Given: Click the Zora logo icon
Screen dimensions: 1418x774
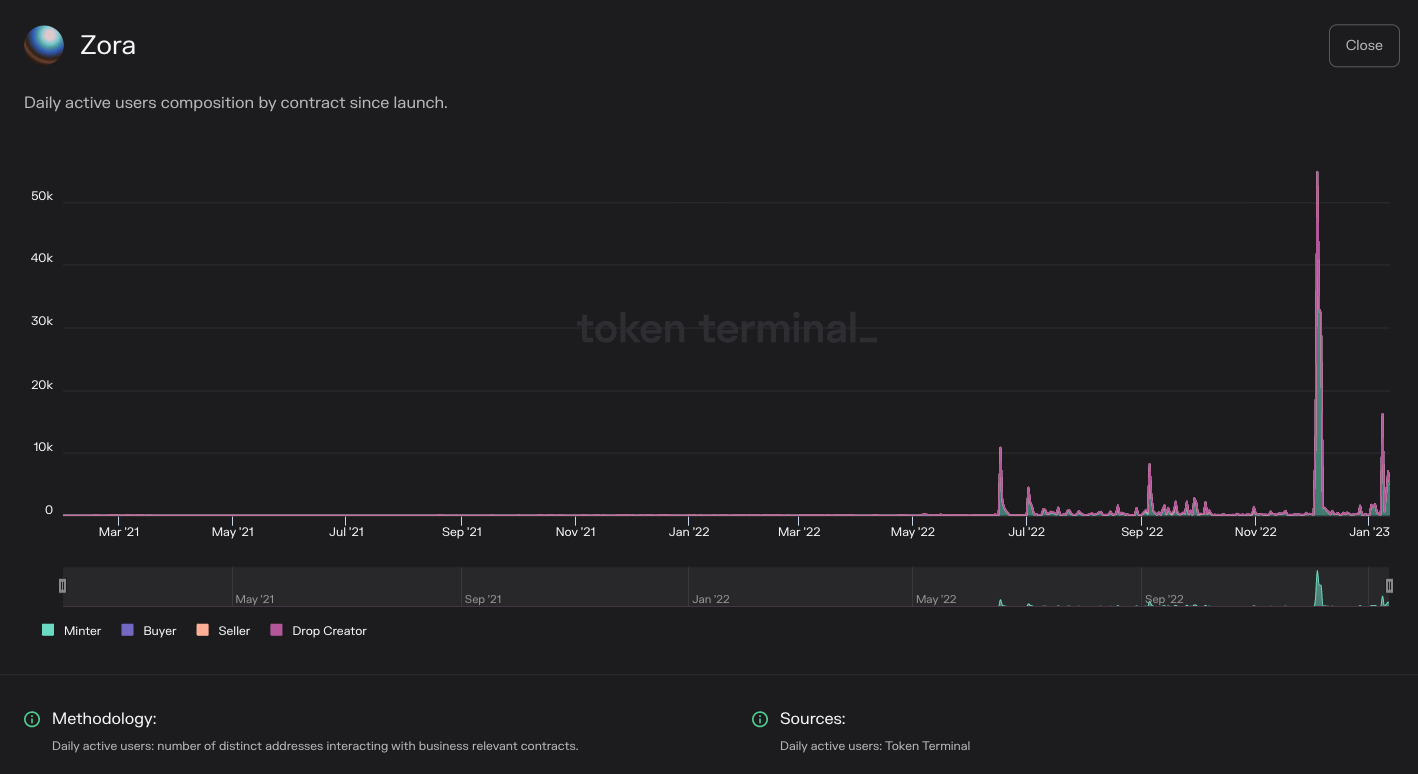Looking at the screenshot, I should coord(43,44).
